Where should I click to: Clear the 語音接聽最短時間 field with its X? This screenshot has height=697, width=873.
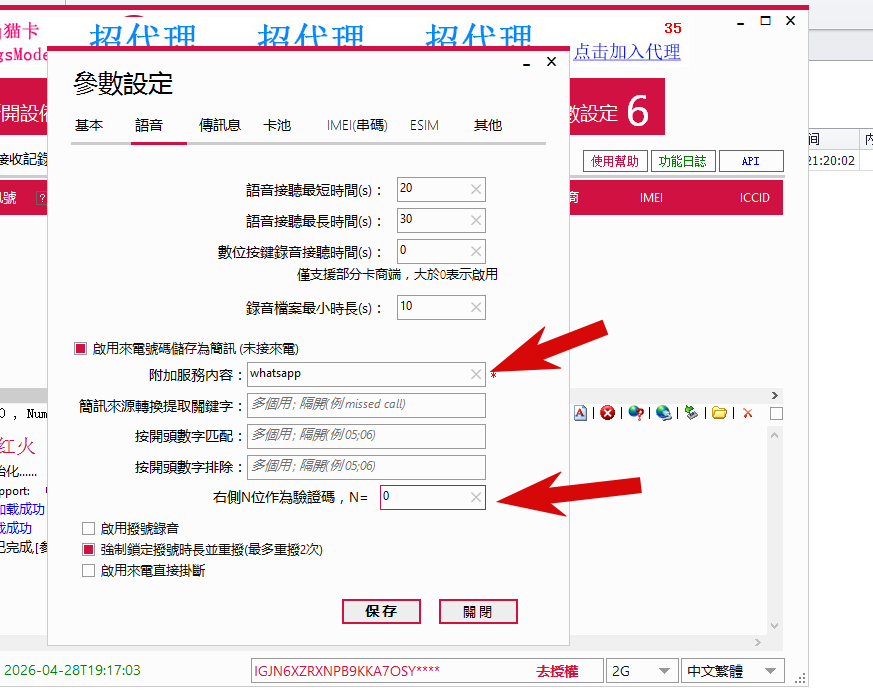[x=475, y=189]
